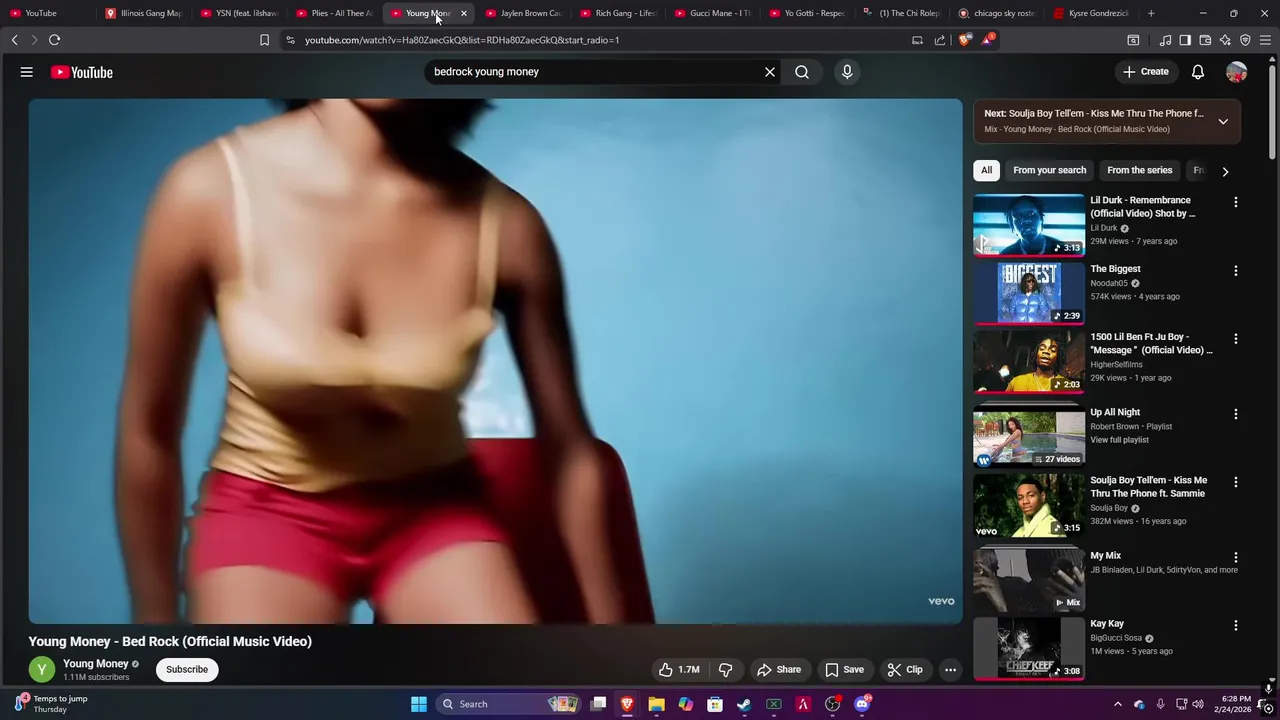Open the account avatar menu
The height and width of the screenshot is (720, 1280).
click(1237, 72)
